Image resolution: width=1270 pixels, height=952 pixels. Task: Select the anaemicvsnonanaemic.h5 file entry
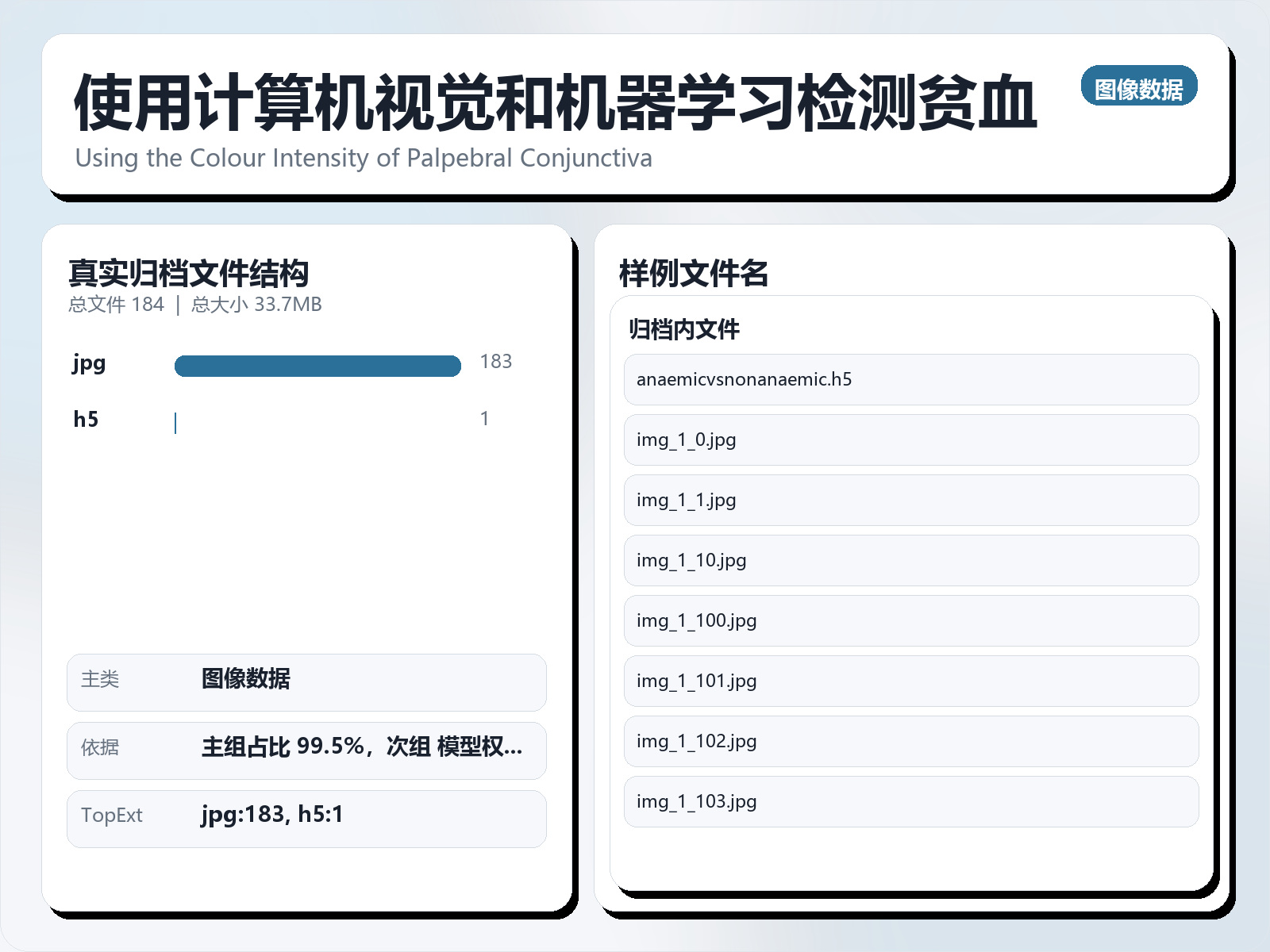(x=911, y=380)
